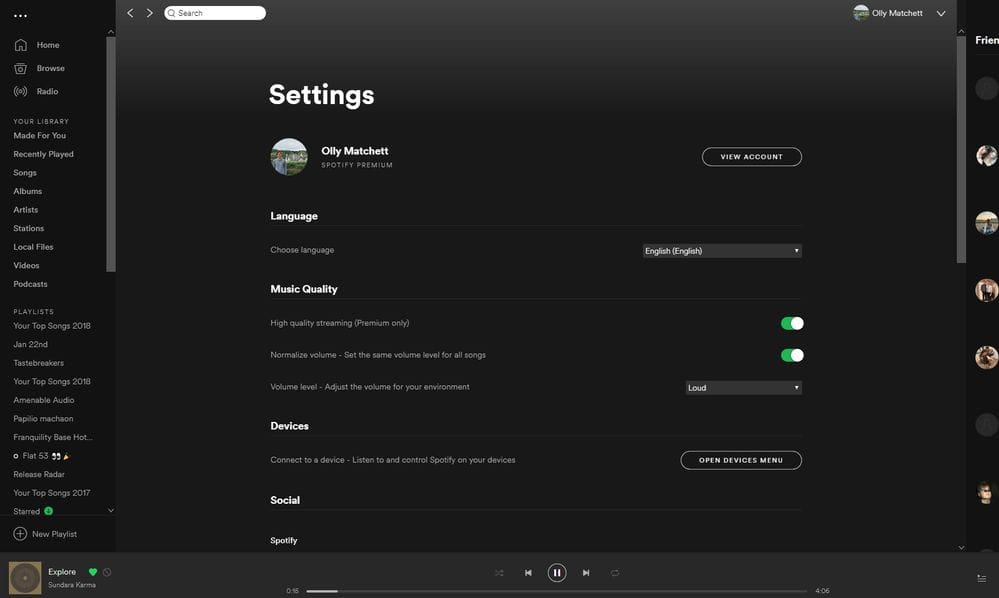Turn off Normalize volume
Image resolution: width=999 pixels, height=598 pixels.
click(793, 354)
